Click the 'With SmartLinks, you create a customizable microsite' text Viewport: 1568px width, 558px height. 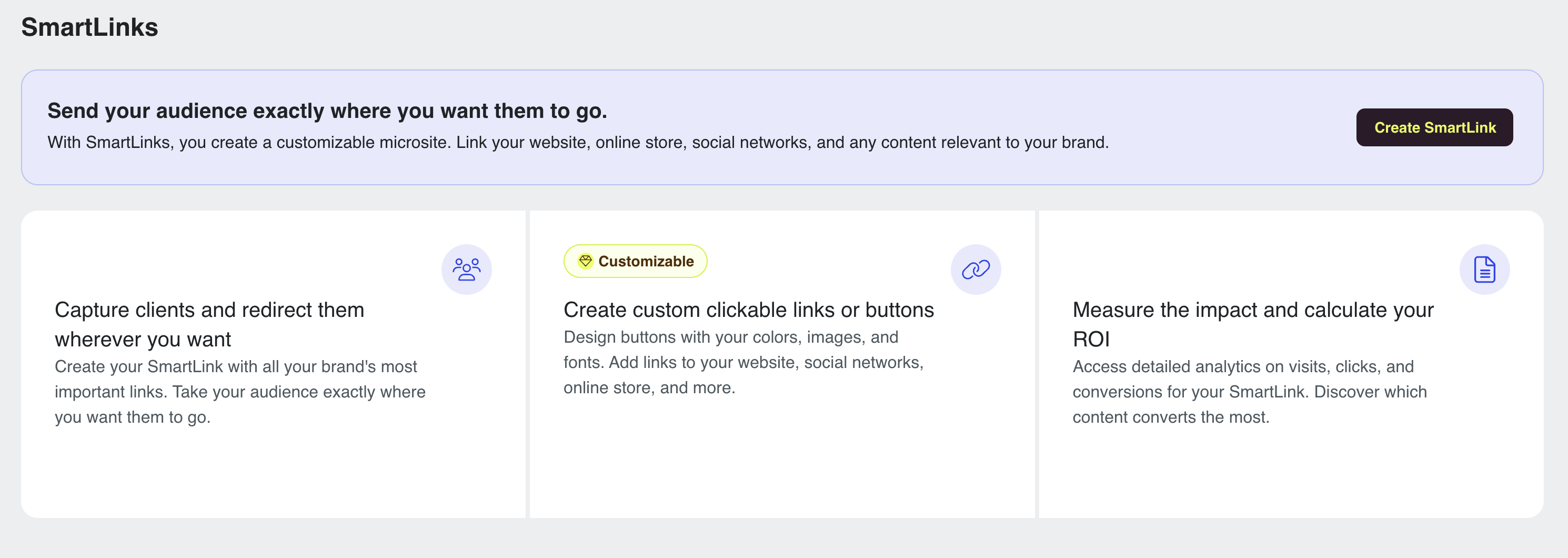(x=578, y=143)
